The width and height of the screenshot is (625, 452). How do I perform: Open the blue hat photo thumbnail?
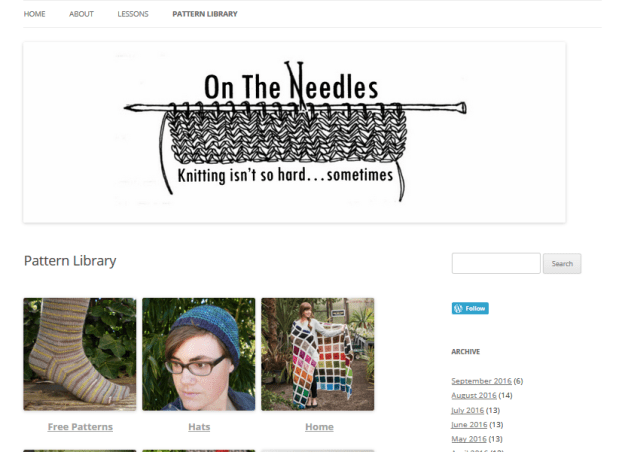coord(199,354)
